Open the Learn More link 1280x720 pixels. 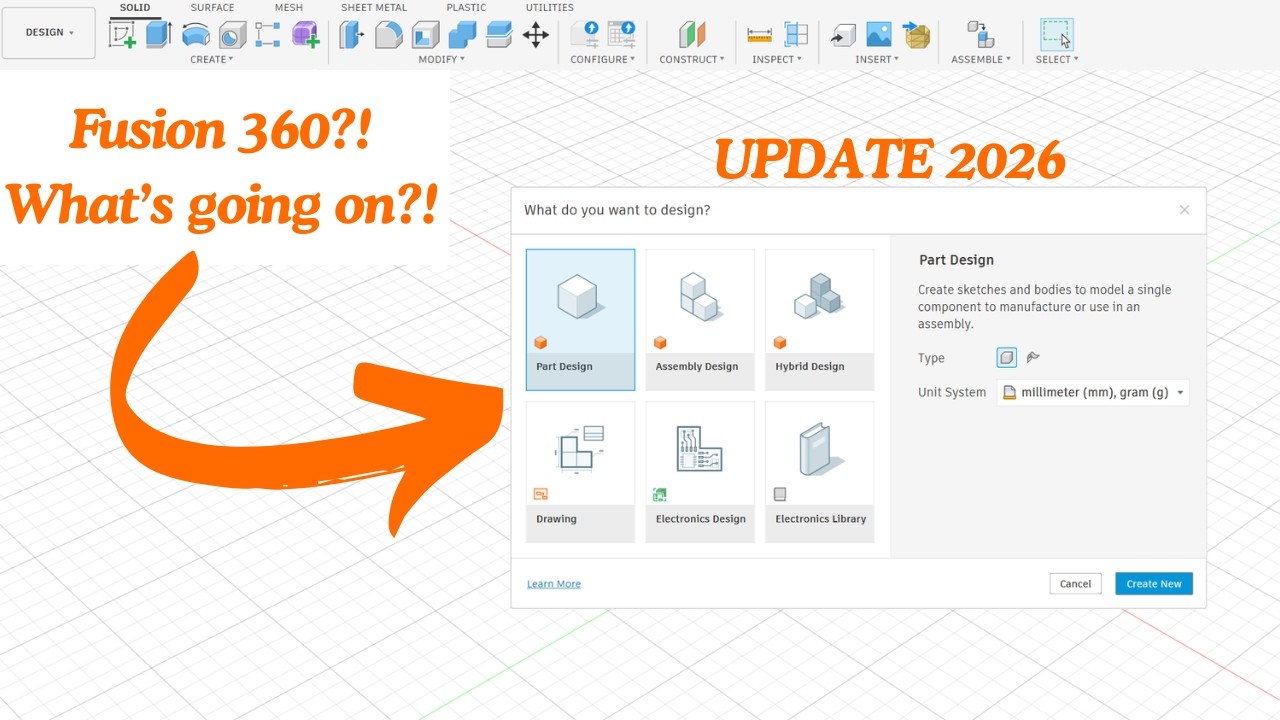coord(554,584)
